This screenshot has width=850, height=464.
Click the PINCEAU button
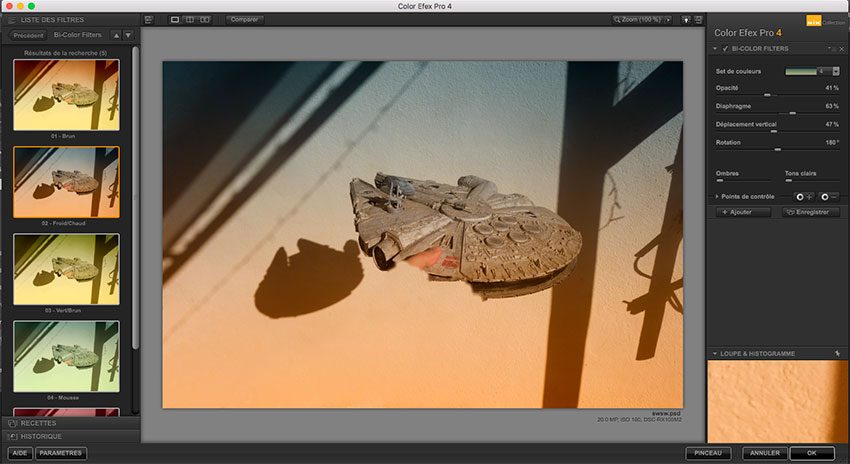tap(709, 453)
